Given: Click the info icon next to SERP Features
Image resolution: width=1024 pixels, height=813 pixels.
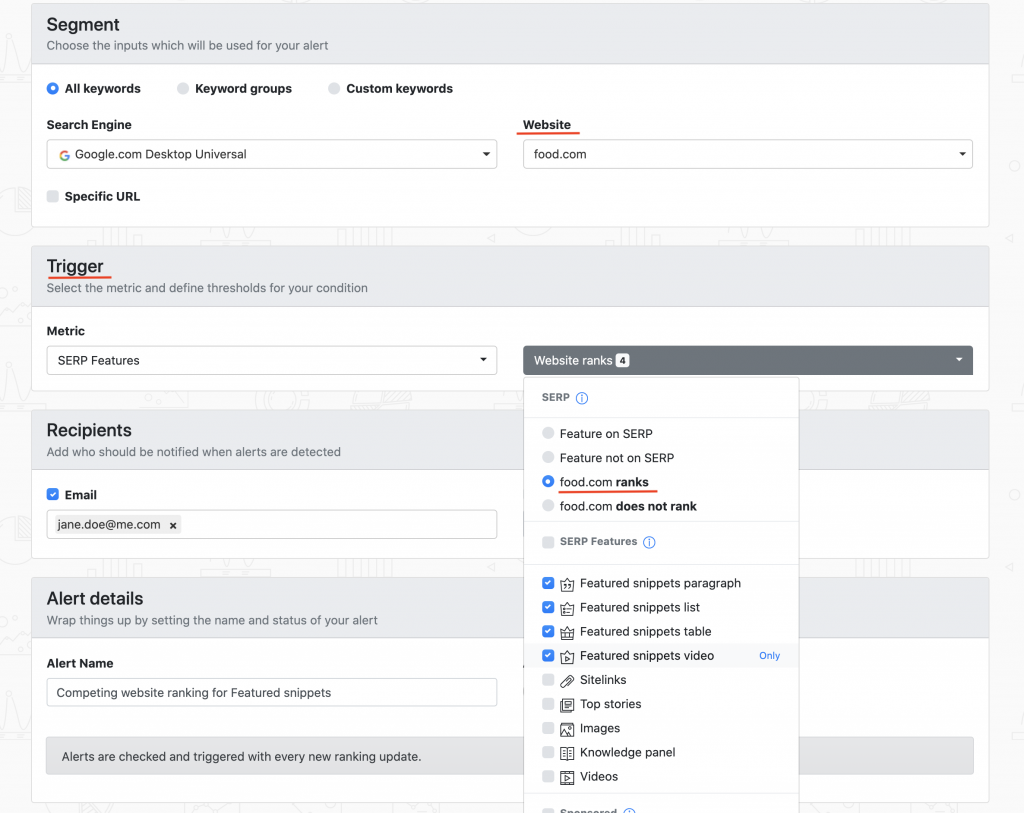Looking at the screenshot, I should tap(649, 542).
